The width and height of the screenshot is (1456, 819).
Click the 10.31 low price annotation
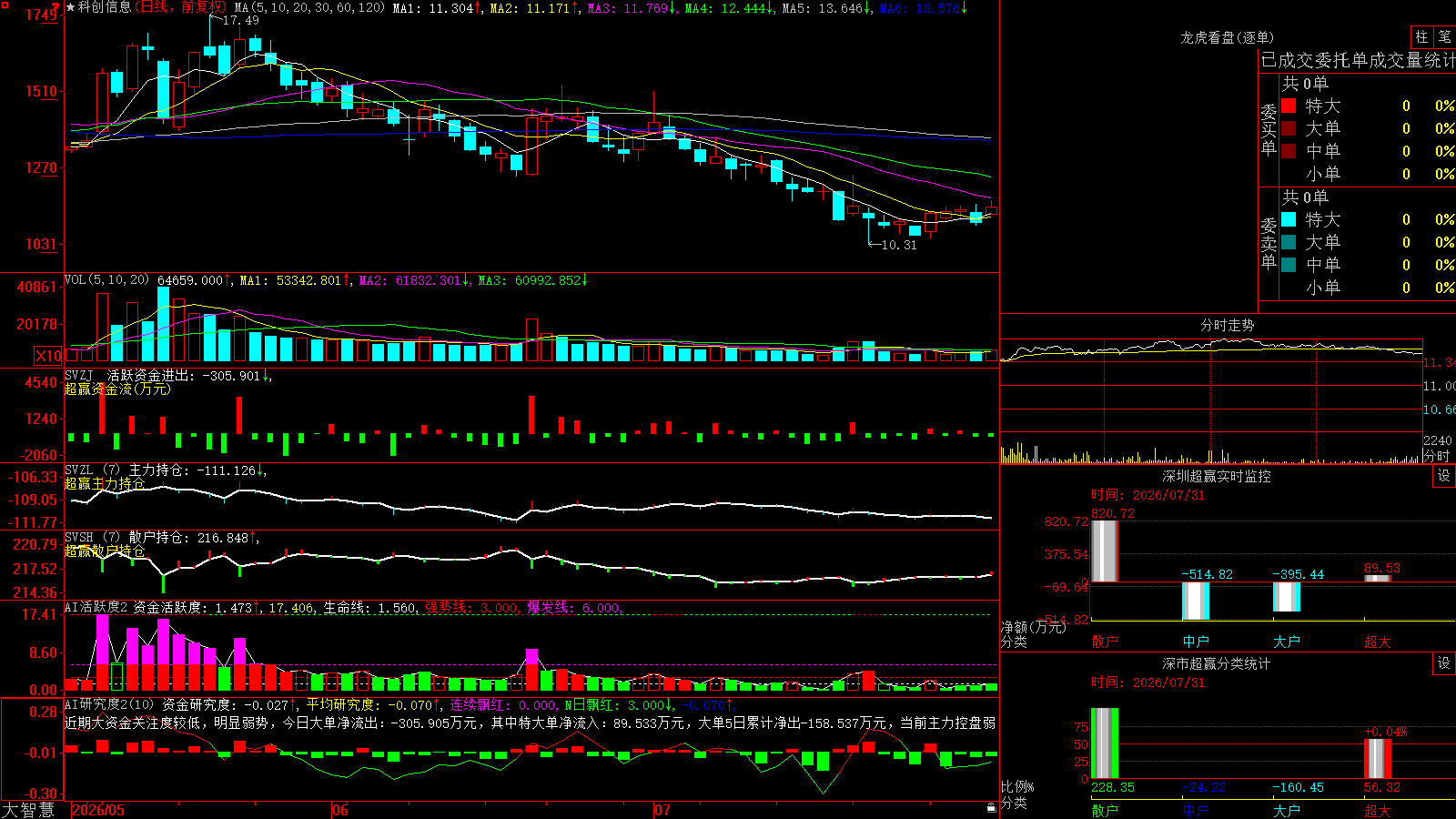[900, 245]
